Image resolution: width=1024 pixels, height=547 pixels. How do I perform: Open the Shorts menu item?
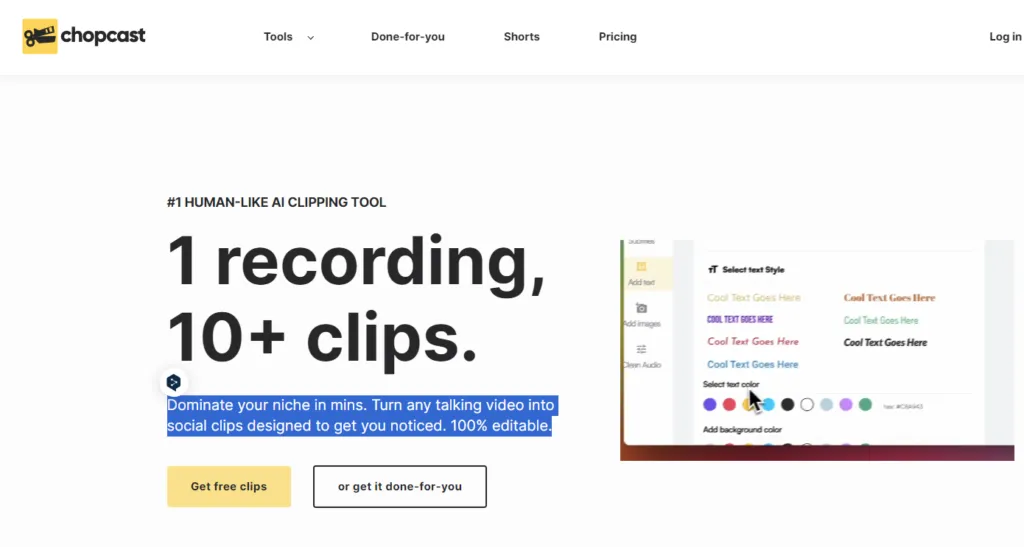pos(521,37)
